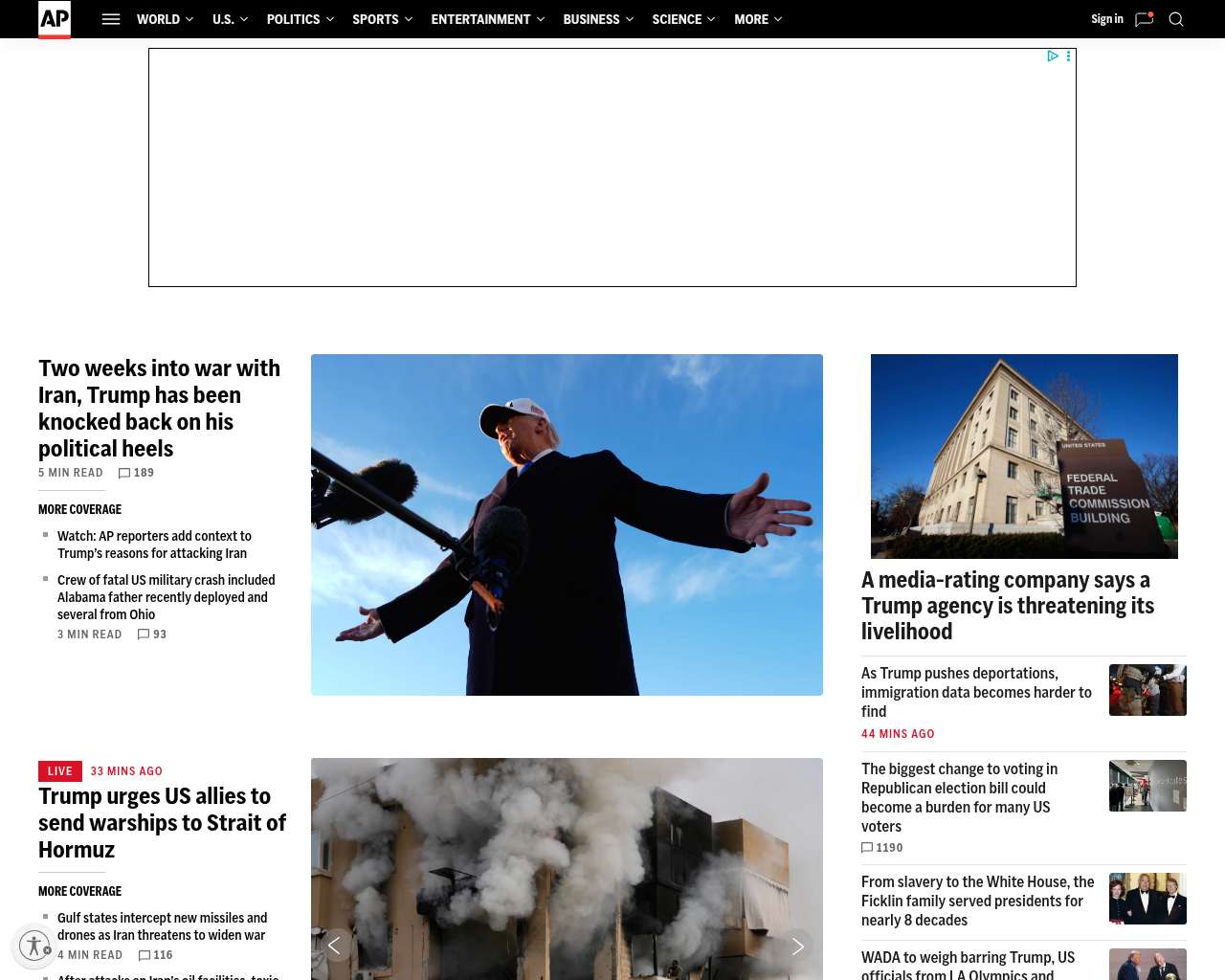Click the LIVE badge label
This screenshot has height=980, width=1225.
[60, 771]
